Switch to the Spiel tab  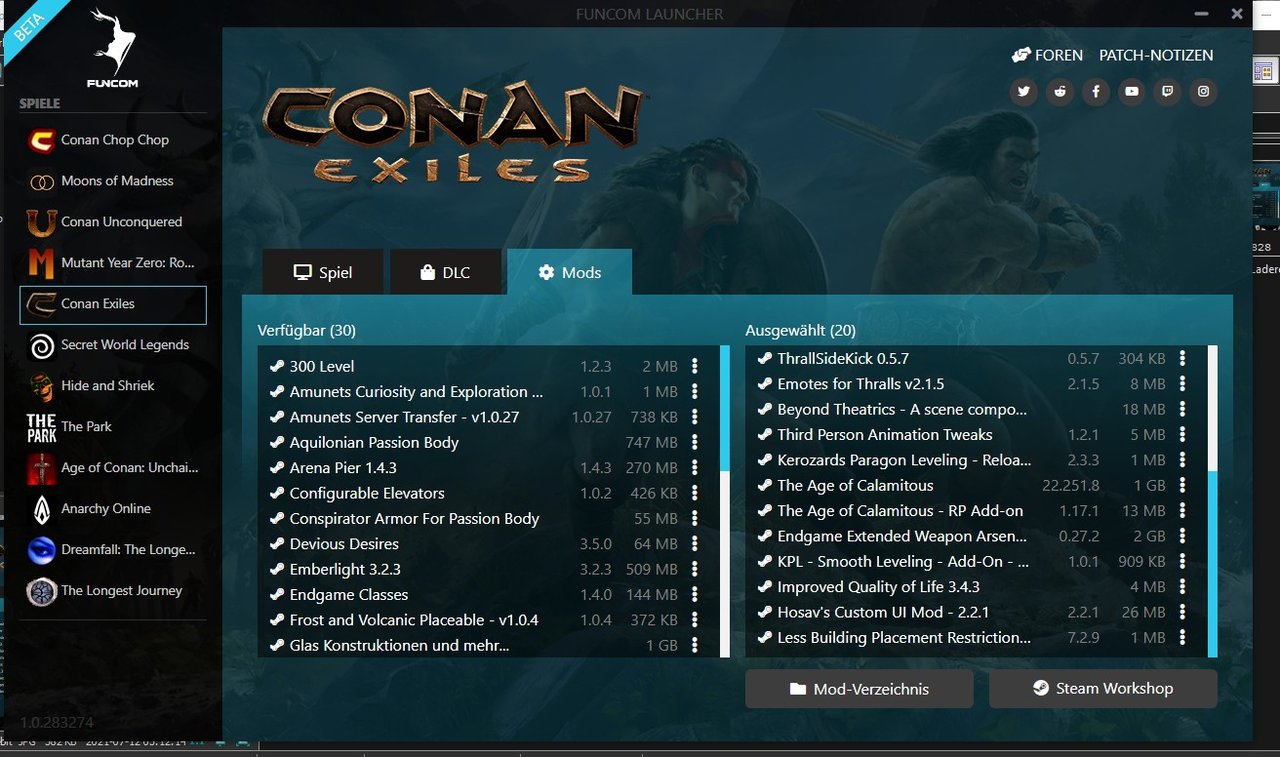323,272
